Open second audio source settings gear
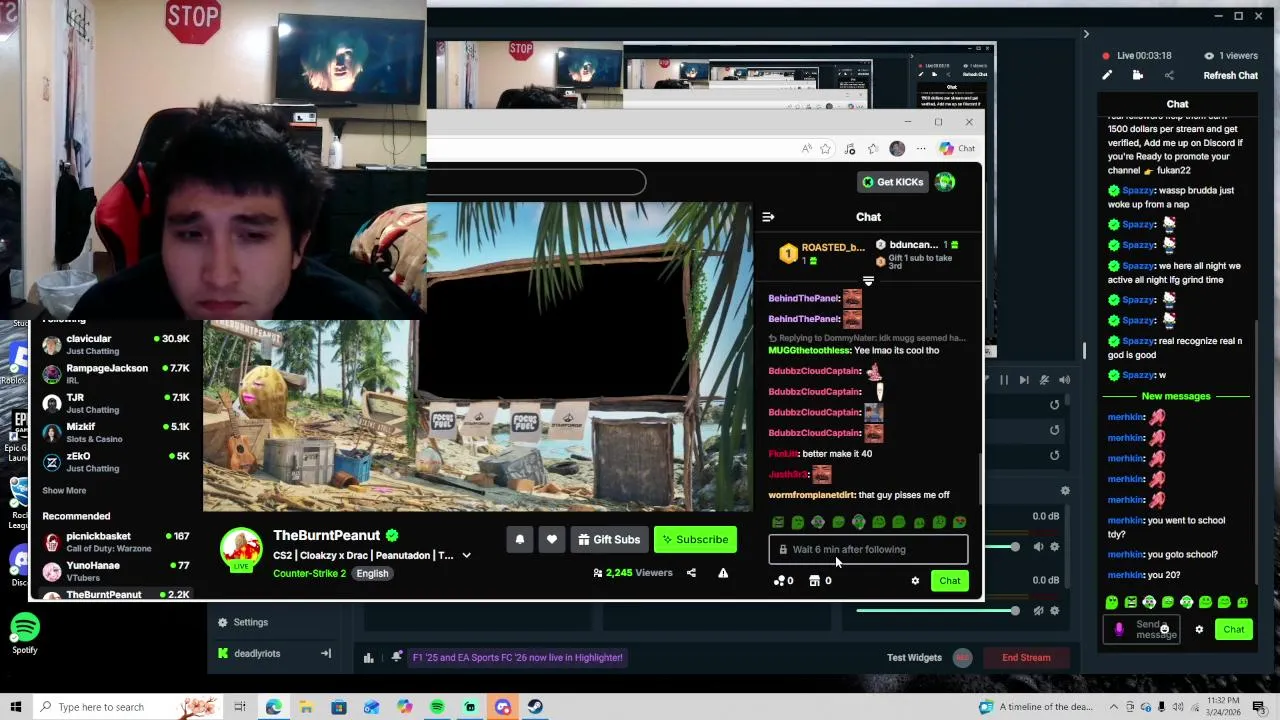This screenshot has height=720, width=1280. point(1054,611)
